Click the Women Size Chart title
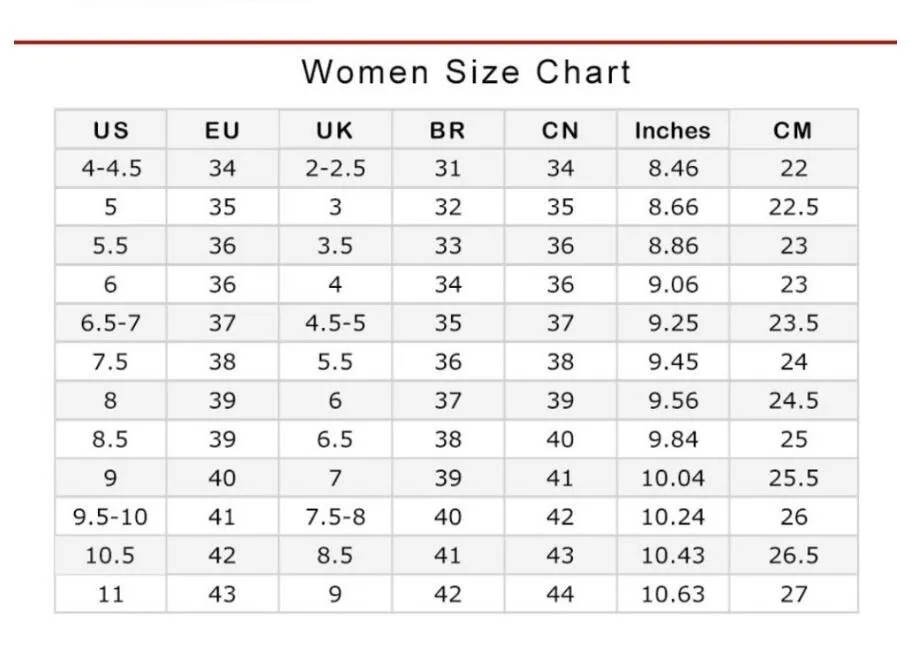Viewport: 912px width, 667px height. pos(466,72)
